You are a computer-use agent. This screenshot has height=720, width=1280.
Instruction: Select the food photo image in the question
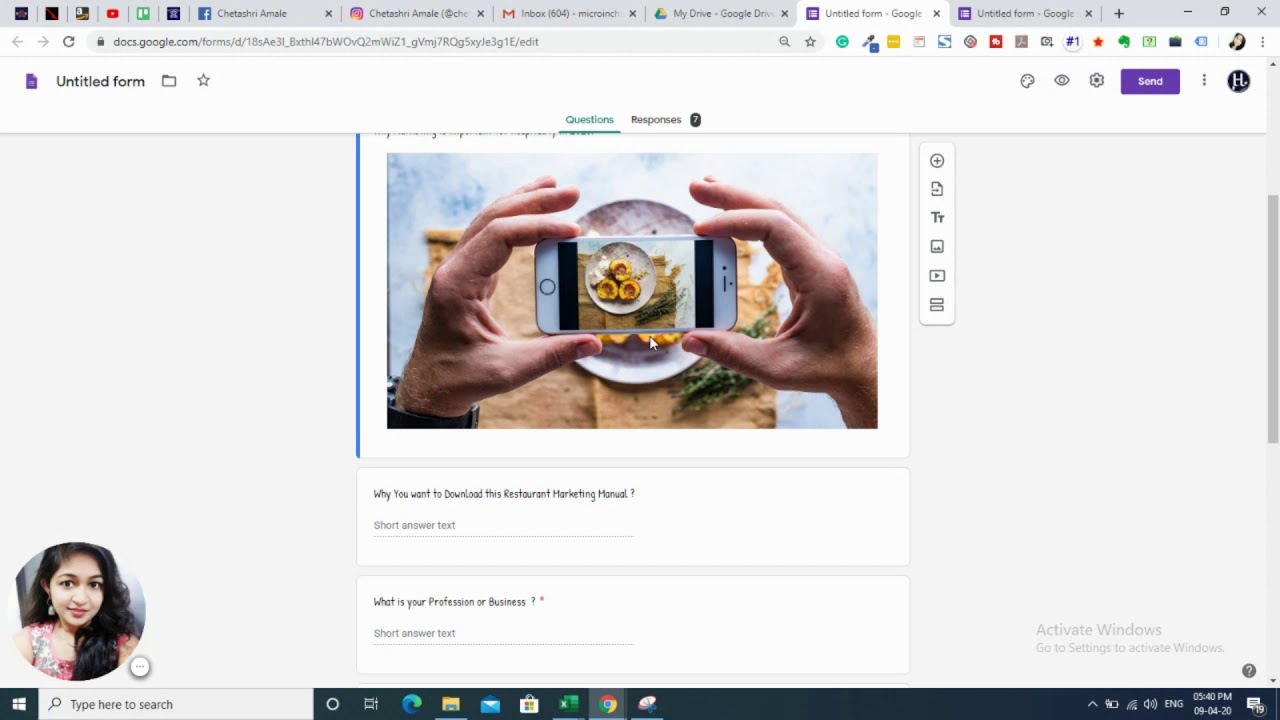click(632, 291)
